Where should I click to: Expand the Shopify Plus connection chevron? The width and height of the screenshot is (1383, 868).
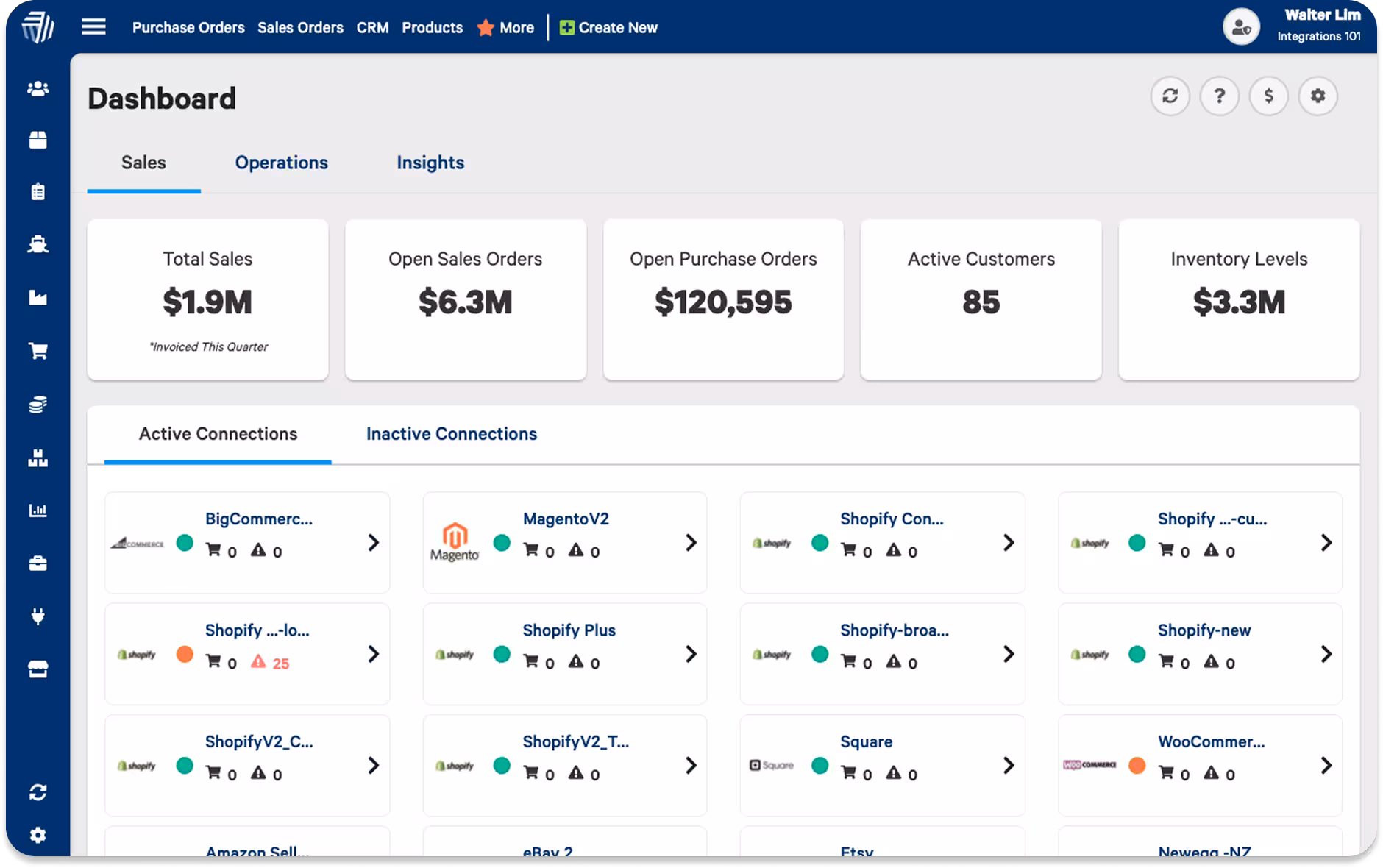coord(691,654)
